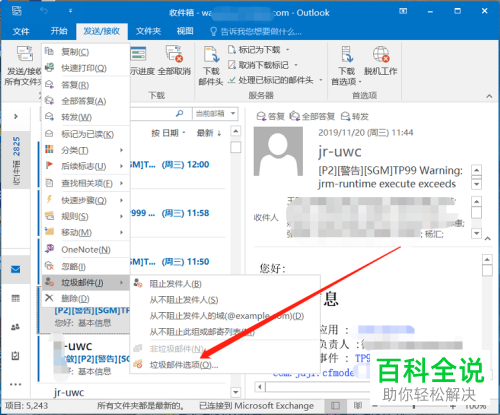Choose Mark as Read (标记为已读)
This screenshot has height=415, width=500.
click(86, 134)
